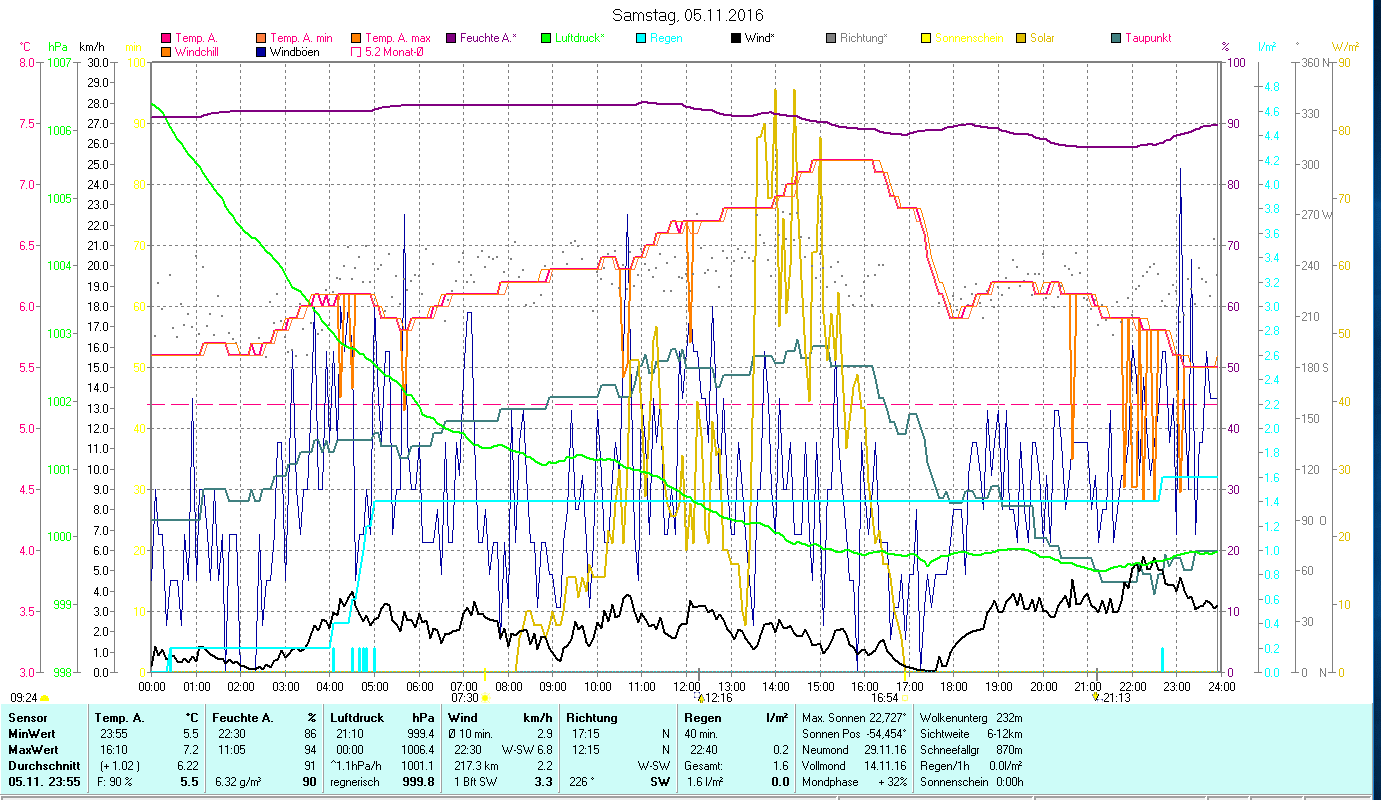Toggle the 5.2 Monat-Ø legend box

click(356, 52)
